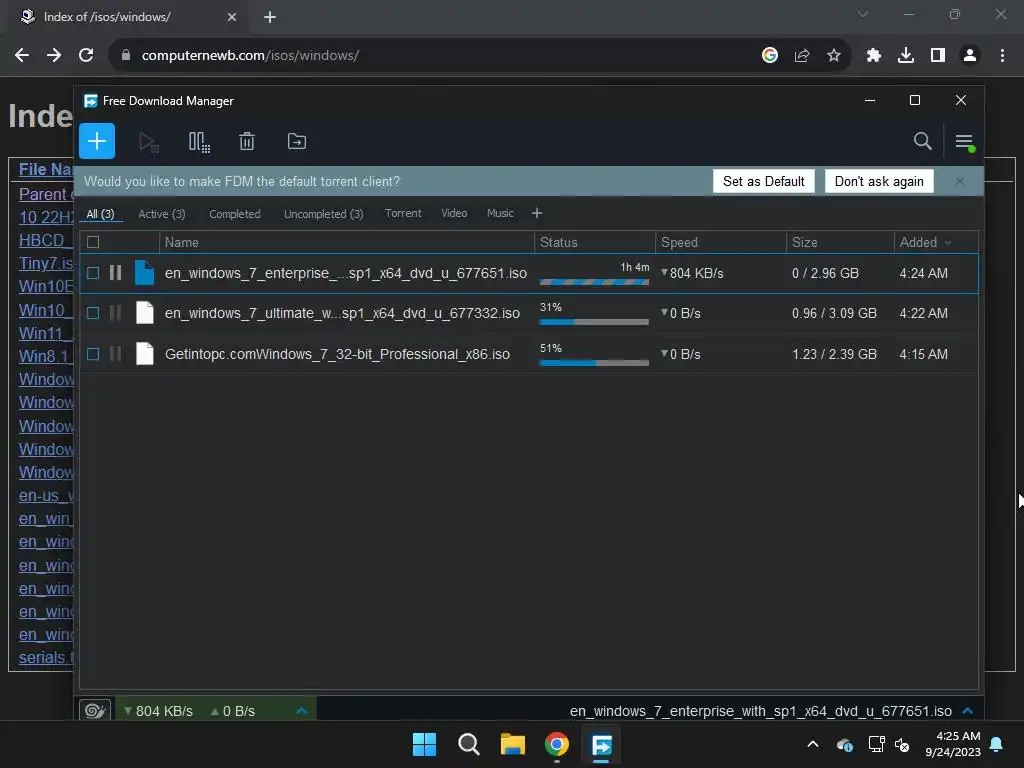The width and height of the screenshot is (1024, 768).
Task: Go back in Chrome
Action: [x=22, y=56]
